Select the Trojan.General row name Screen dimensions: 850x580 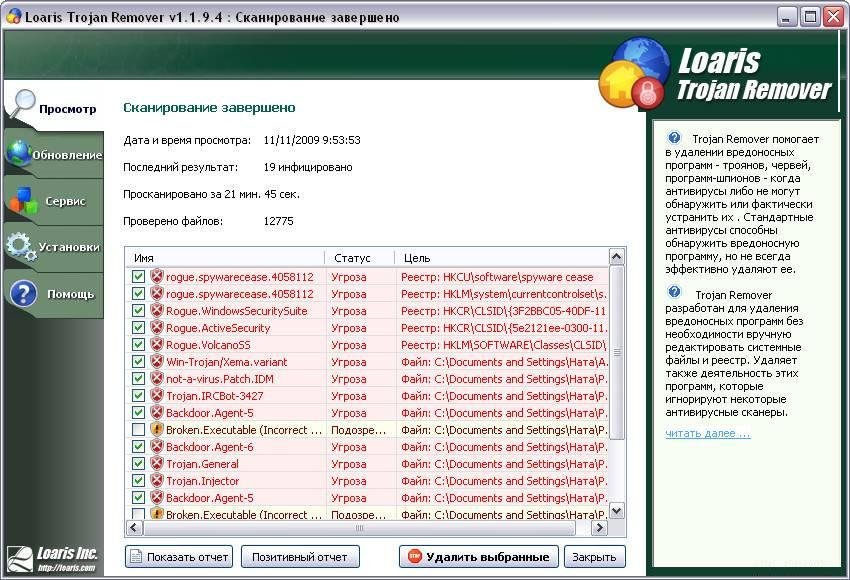click(202, 463)
